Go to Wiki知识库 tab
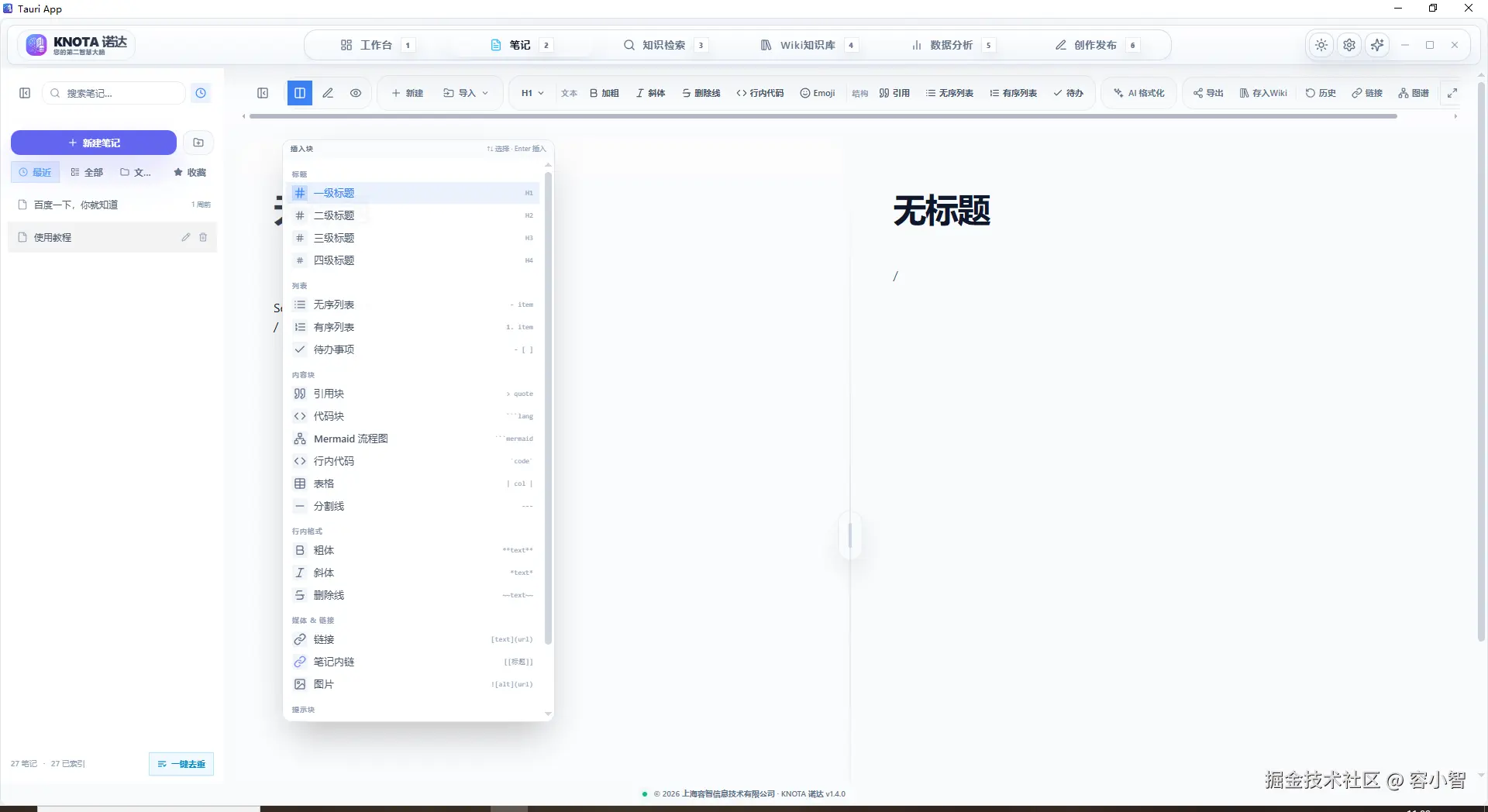Viewport: 1488px width, 812px height. click(x=808, y=45)
